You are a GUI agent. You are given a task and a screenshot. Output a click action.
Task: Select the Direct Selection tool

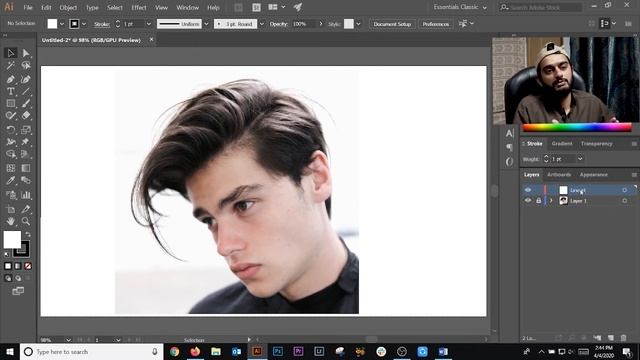tap(26, 53)
